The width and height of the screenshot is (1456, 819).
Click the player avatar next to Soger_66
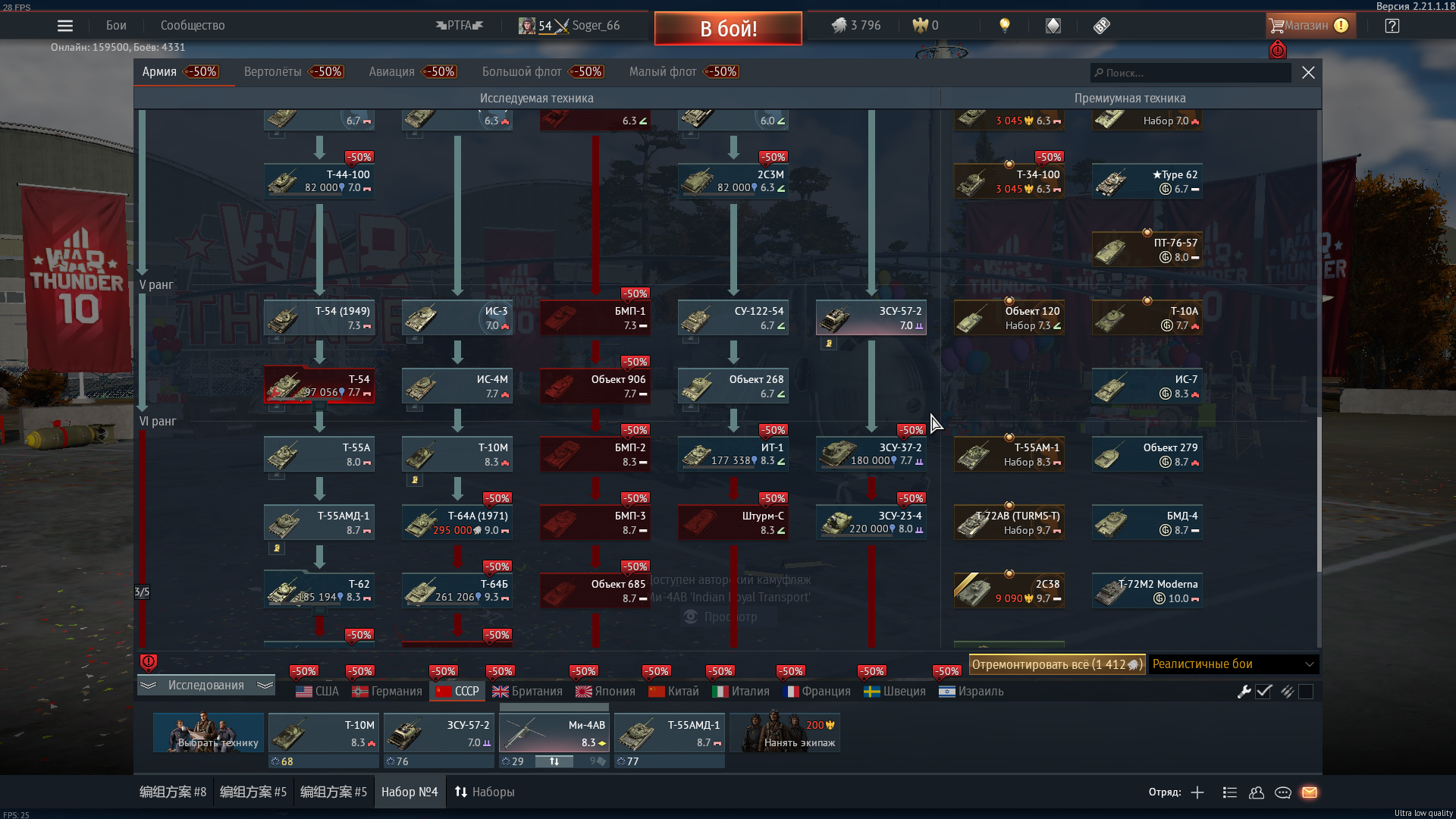(526, 26)
